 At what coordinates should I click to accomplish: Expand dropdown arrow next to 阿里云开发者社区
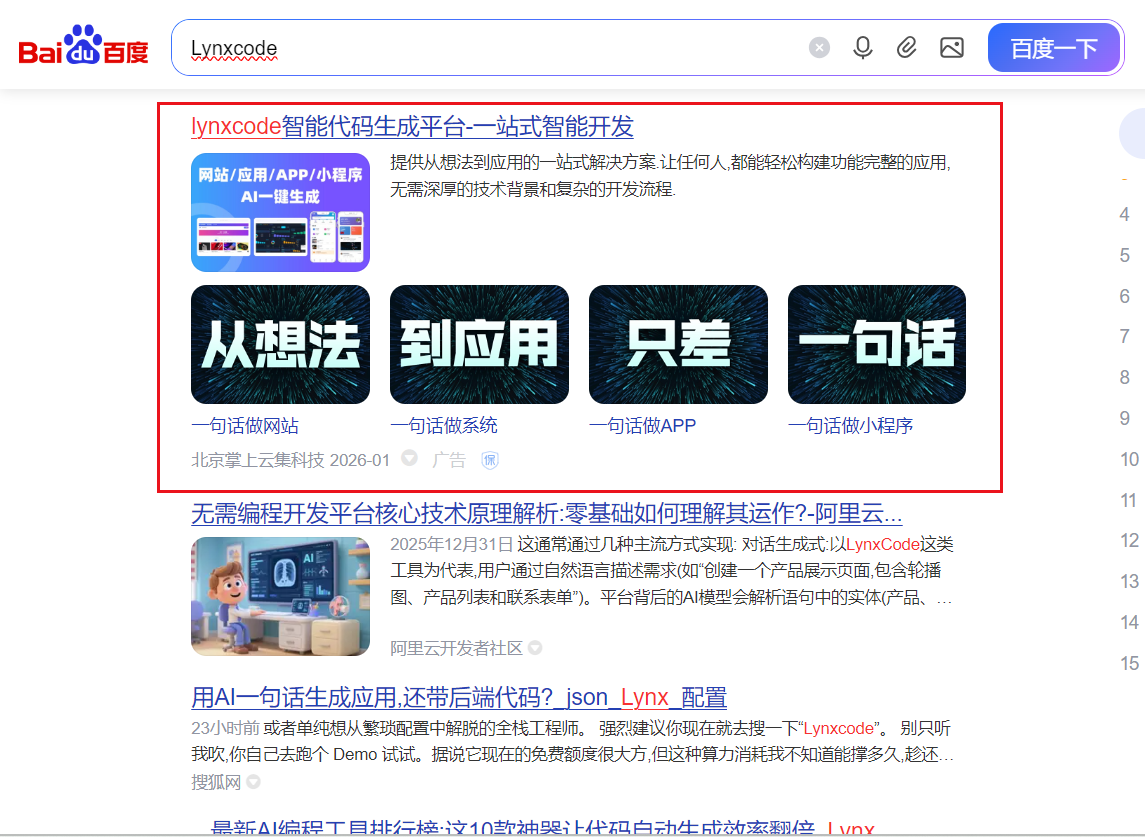click(x=535, y=648)
